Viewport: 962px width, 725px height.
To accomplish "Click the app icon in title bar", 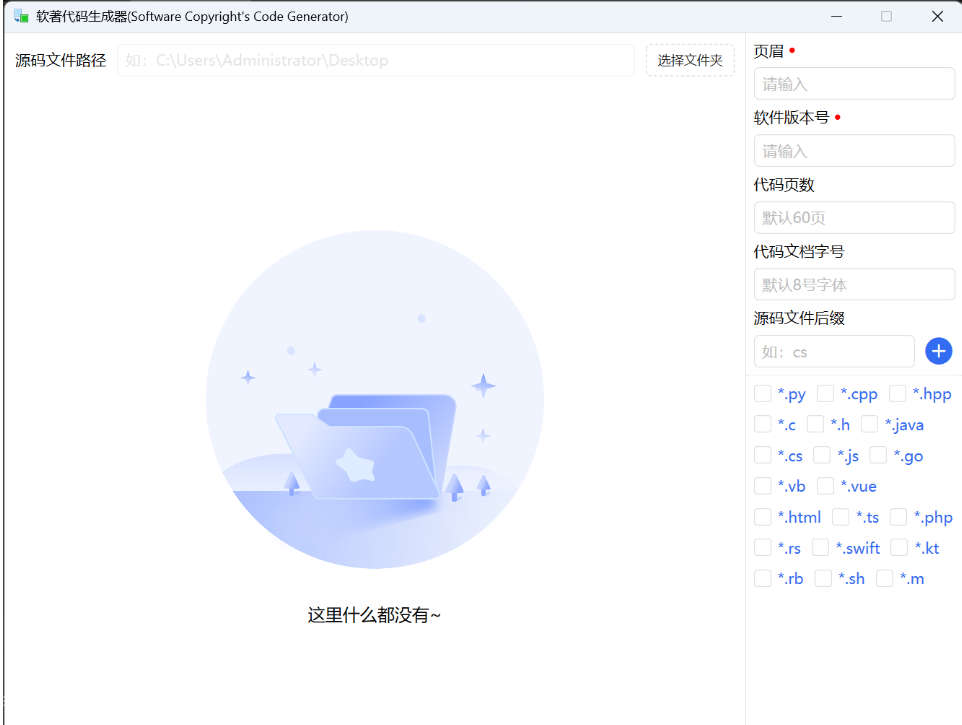I will 21,16.
